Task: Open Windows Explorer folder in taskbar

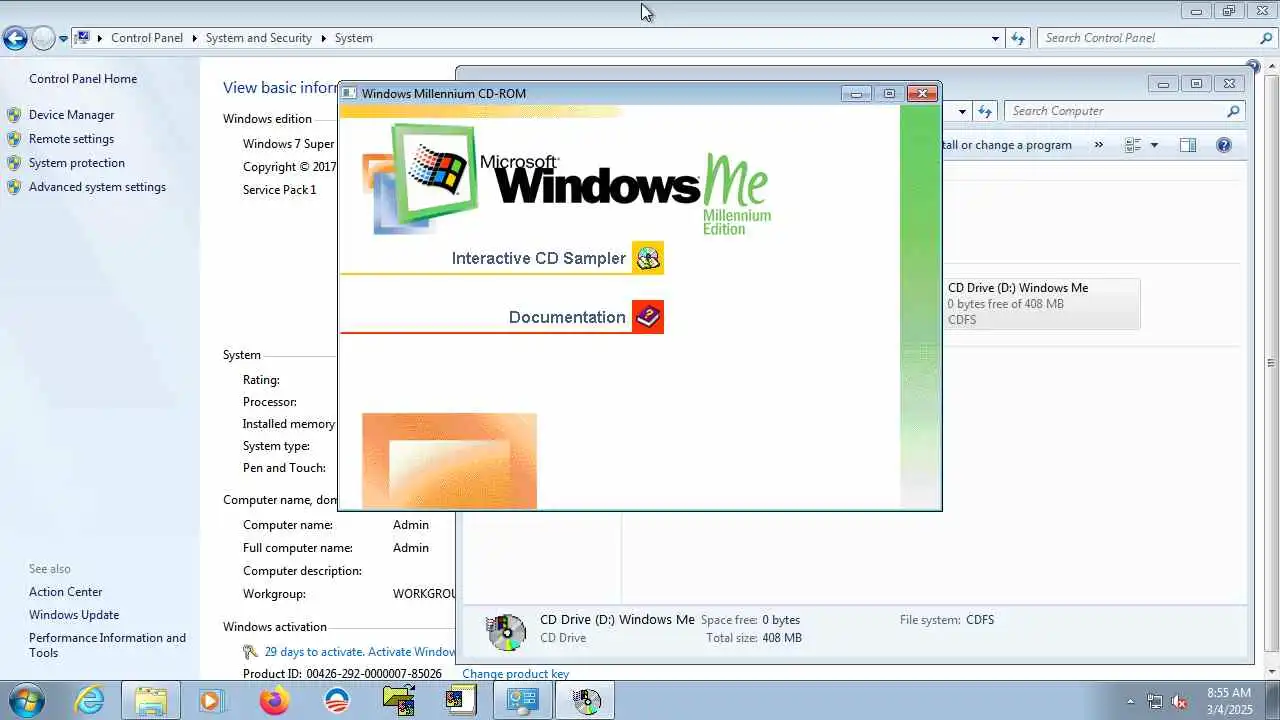Action: tap(151, 700)
